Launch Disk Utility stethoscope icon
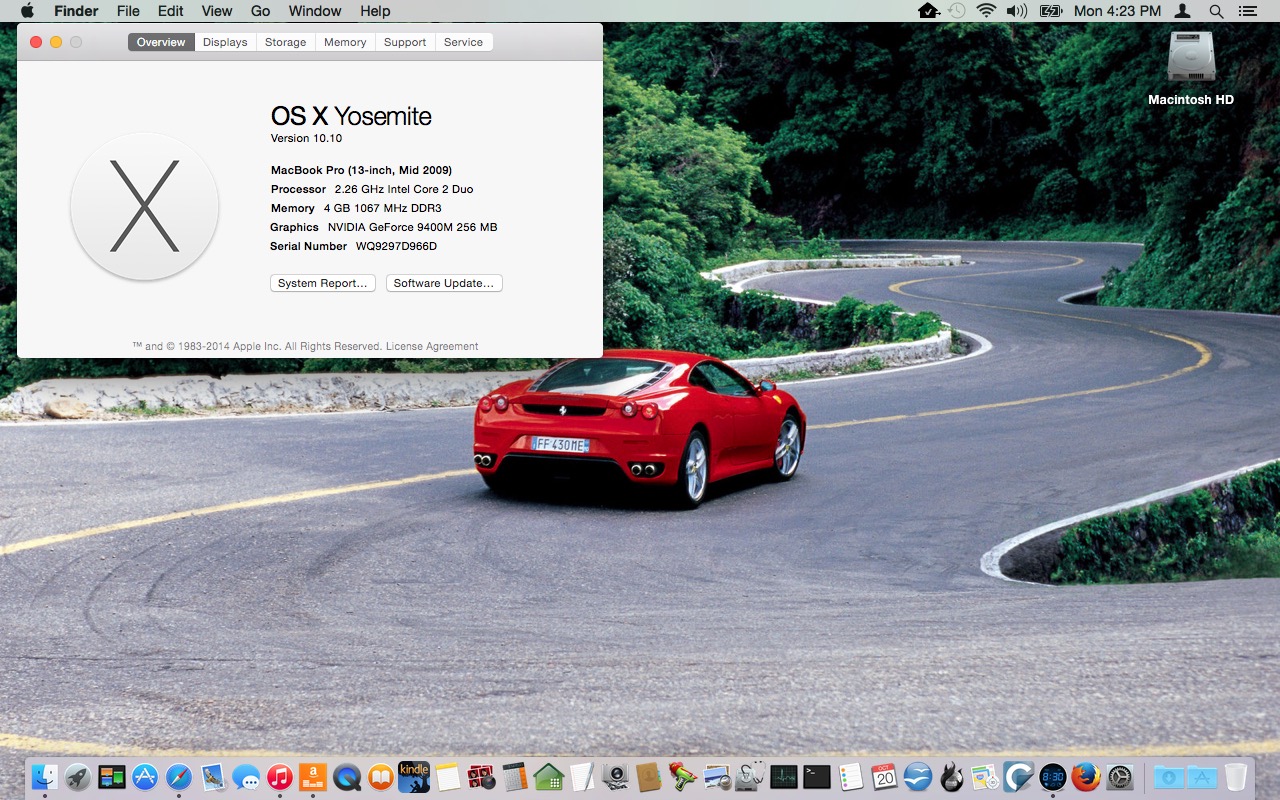 point(750,777)
